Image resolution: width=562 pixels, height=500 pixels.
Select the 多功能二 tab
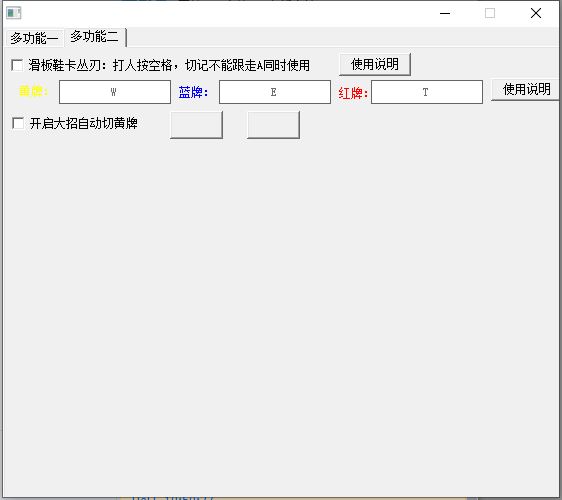click(95, 37)
